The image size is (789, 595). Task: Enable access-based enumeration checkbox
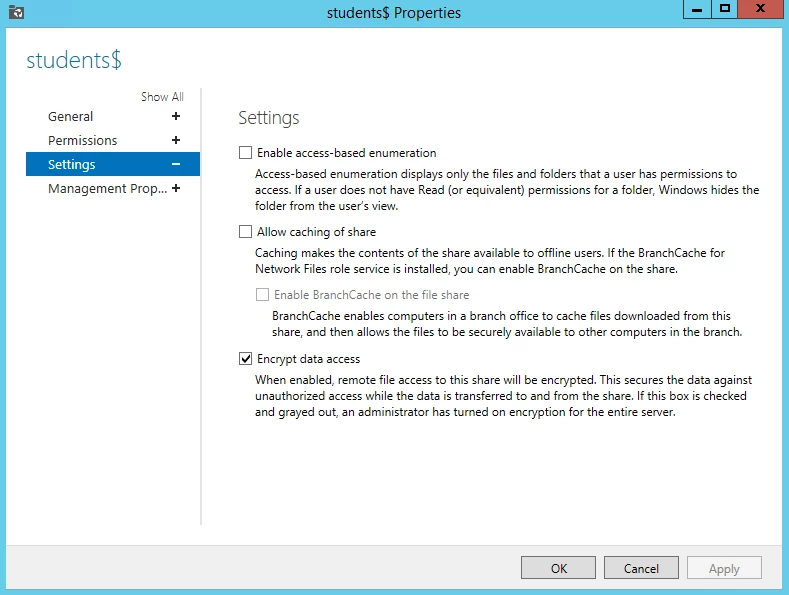245,153
